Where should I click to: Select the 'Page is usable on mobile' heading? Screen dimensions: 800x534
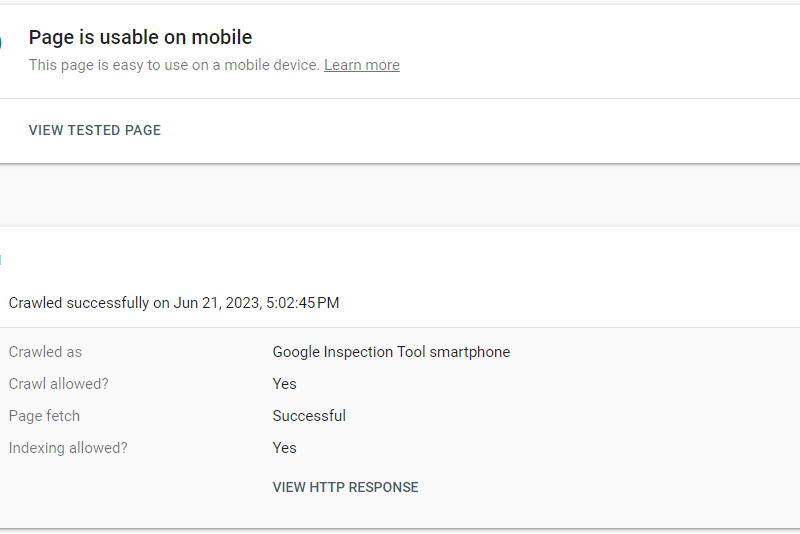coord(140,37)
